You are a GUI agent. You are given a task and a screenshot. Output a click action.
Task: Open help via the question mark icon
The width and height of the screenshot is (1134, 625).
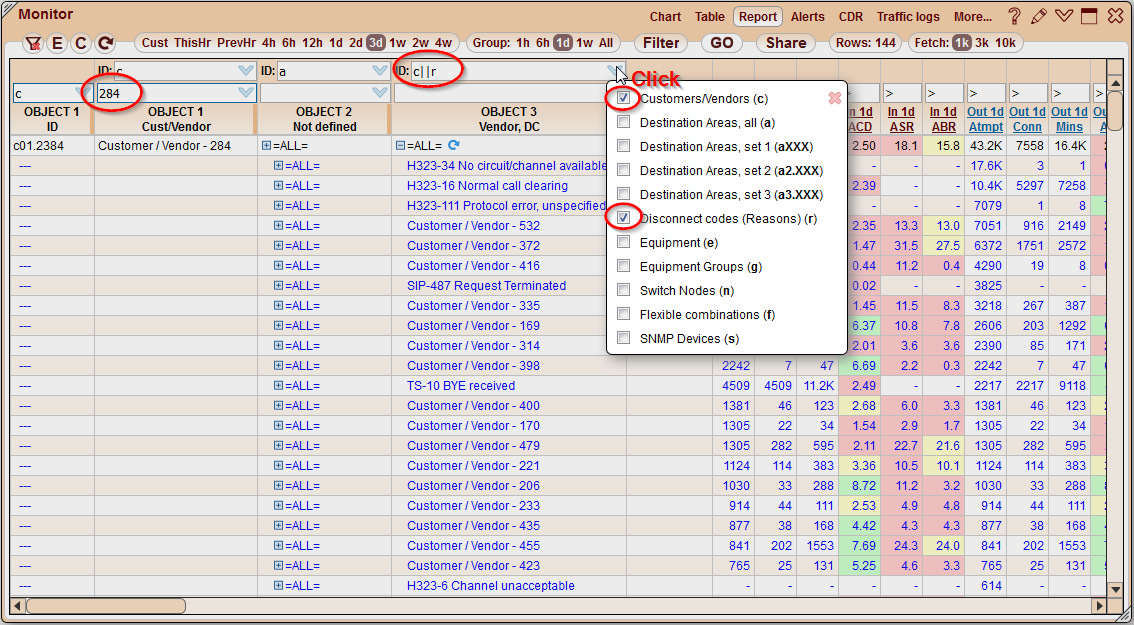pos(1014,17)
